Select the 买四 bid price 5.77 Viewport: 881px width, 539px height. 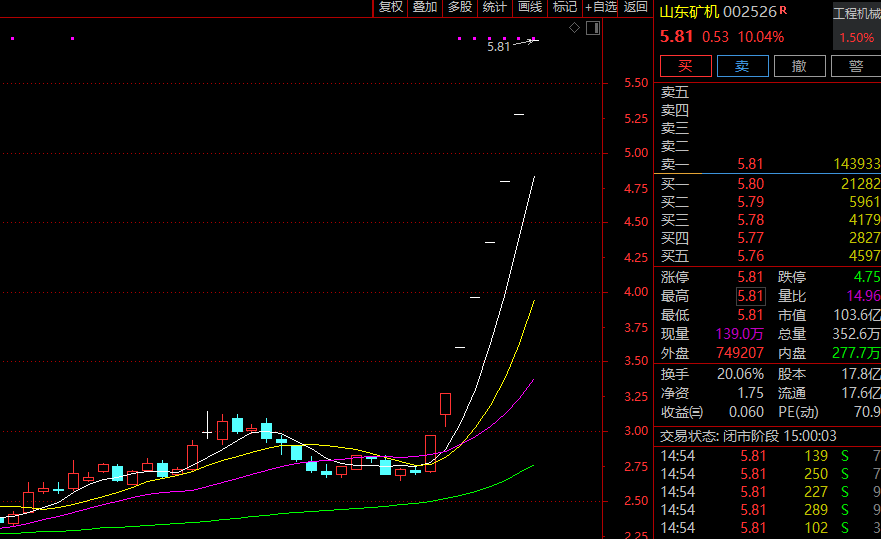(x=750, y=238)
